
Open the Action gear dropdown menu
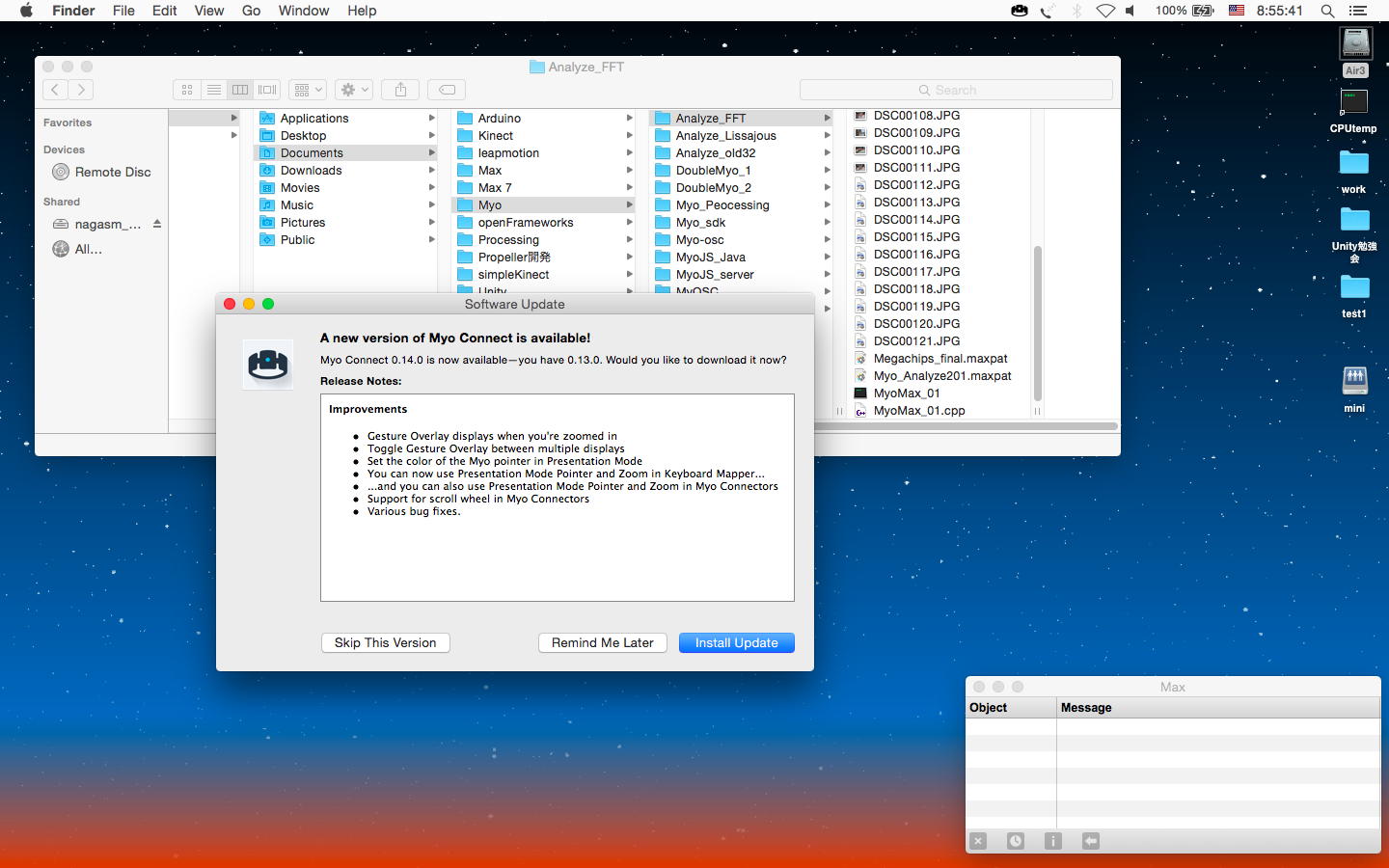pyautogui.click(x=354, y=90)
